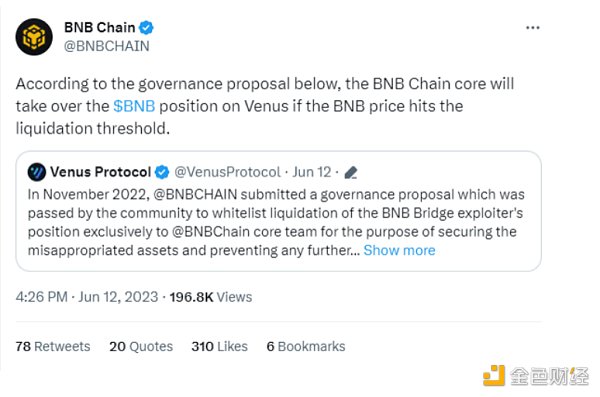Open the Jun 12 quoted tweet date
Screen dimensions: 600x397
coord(312,172)
